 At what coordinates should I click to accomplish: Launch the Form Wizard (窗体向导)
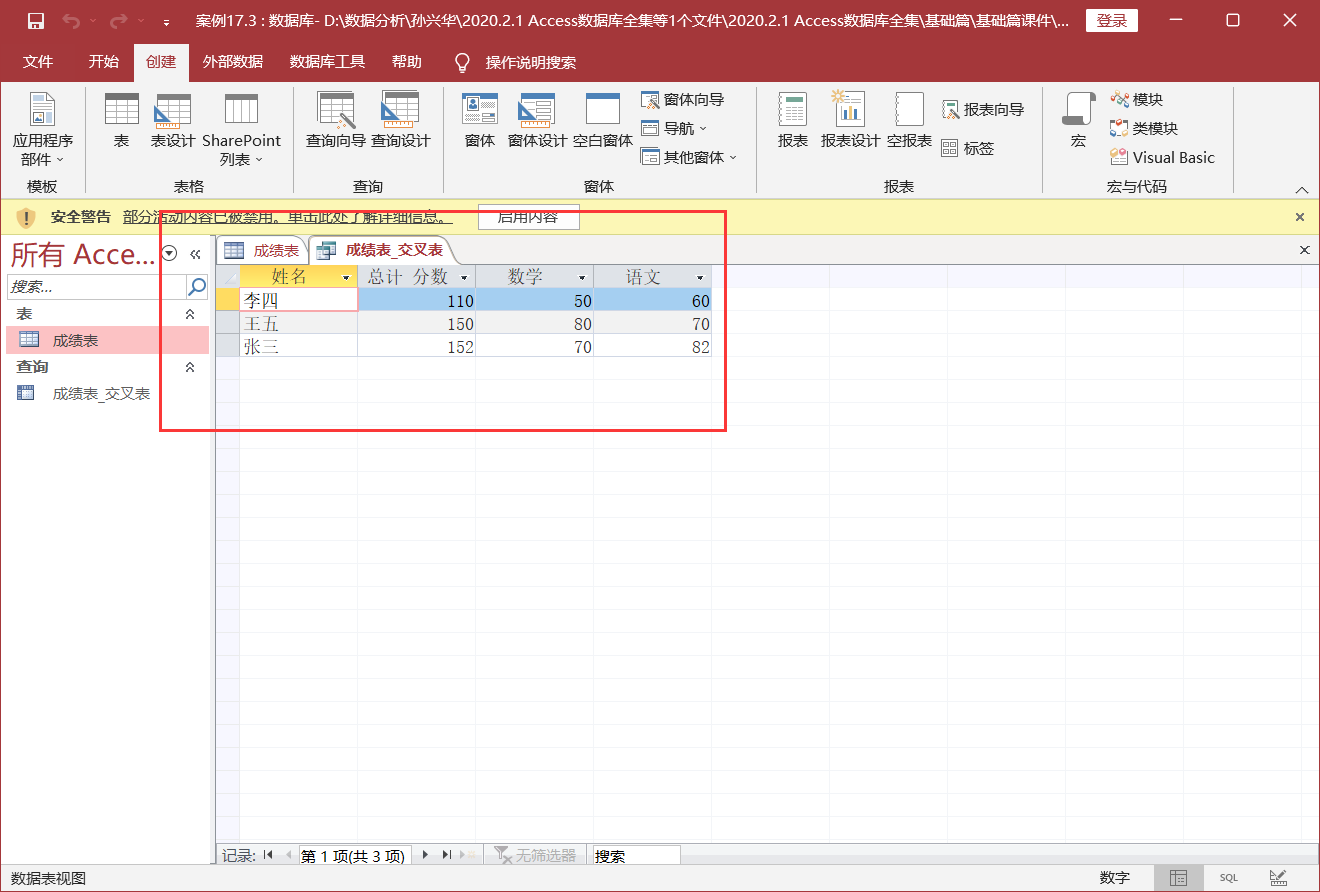click(x=683, y=100)
